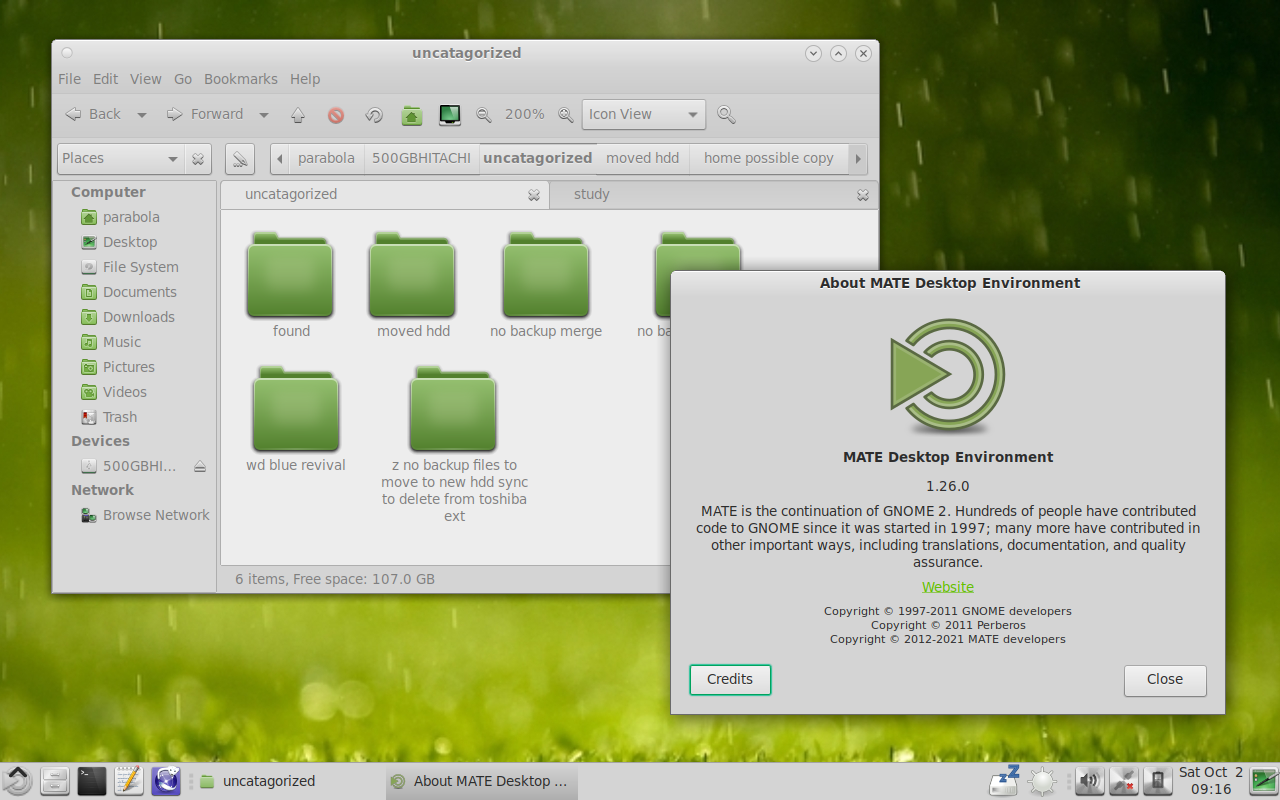Open Videos in the sidebar
The image size is (1280, 800).
[125, 392]
